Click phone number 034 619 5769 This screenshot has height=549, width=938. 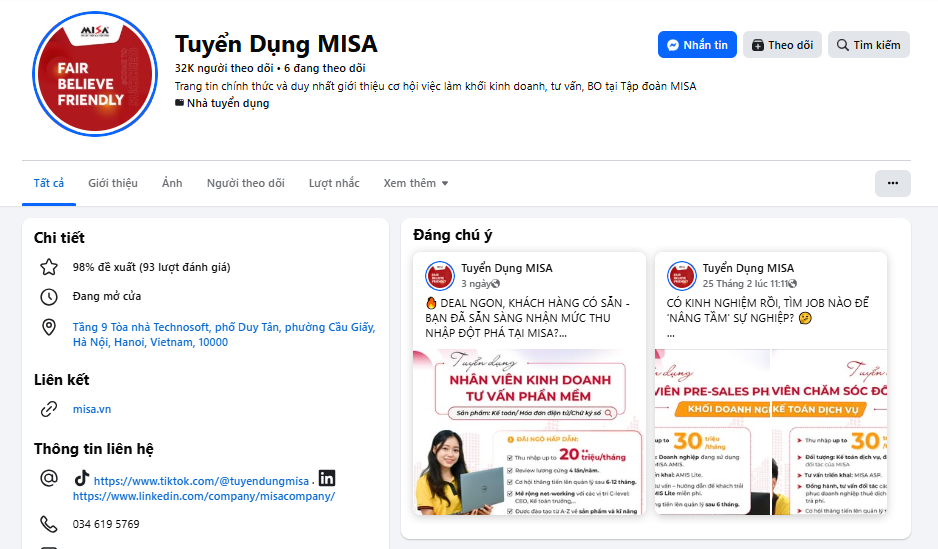[x=106, y=524]
